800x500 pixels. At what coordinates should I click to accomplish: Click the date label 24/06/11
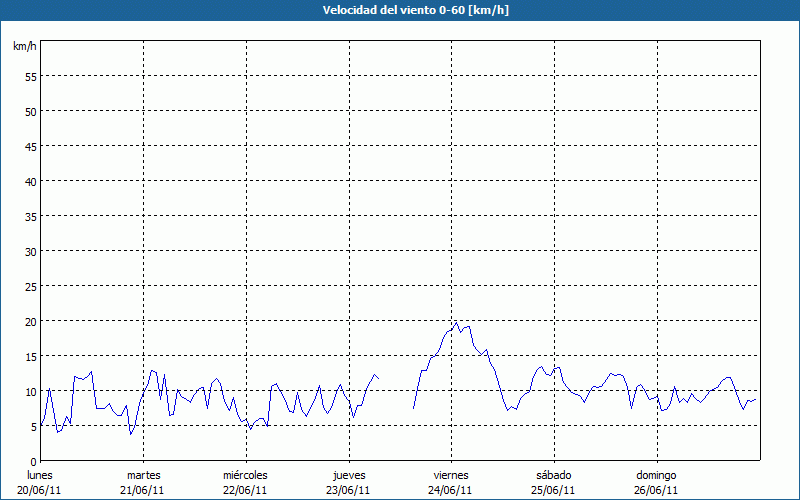451,490
